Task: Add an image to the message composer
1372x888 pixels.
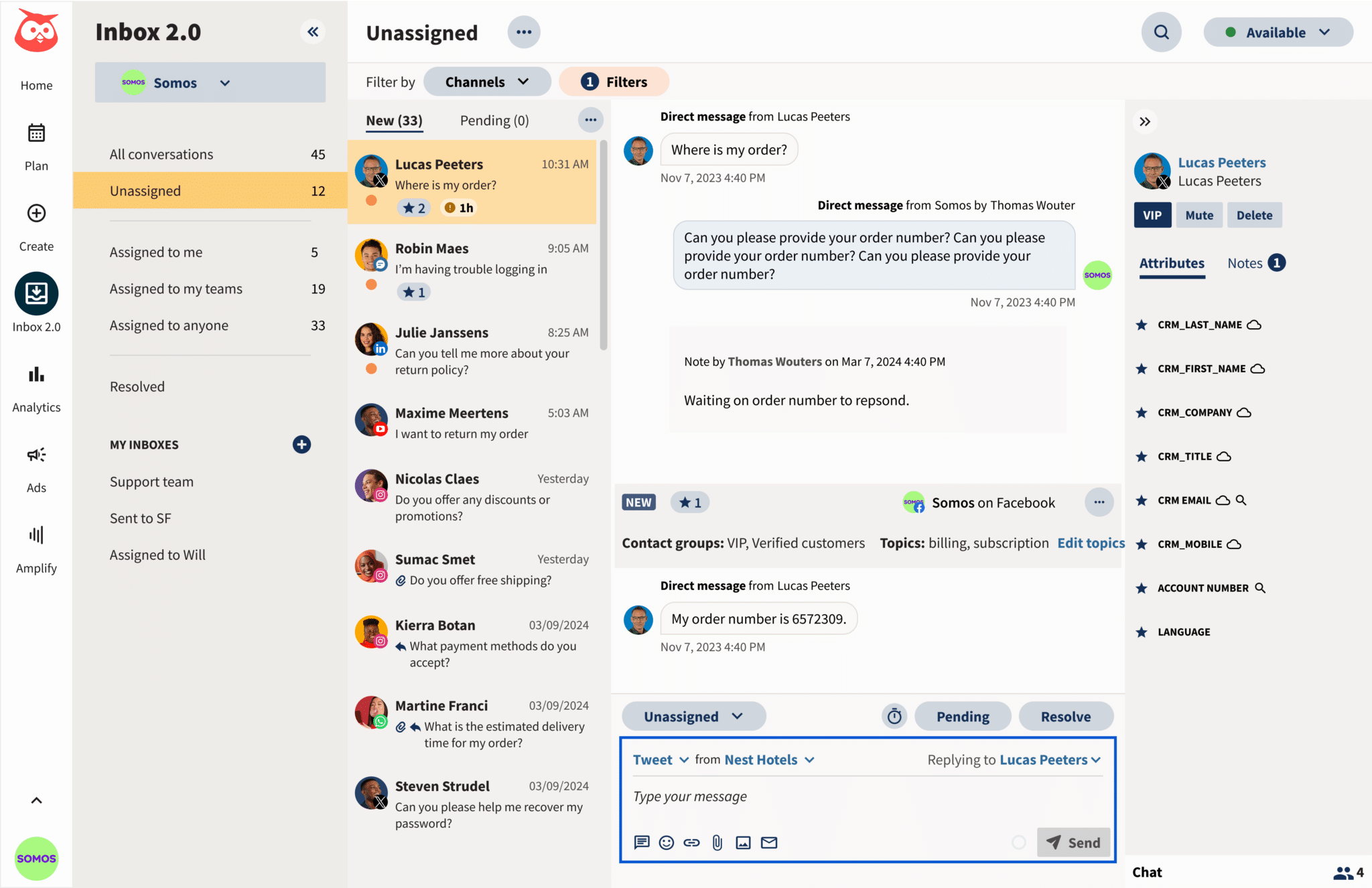Action: coord(743,842)
